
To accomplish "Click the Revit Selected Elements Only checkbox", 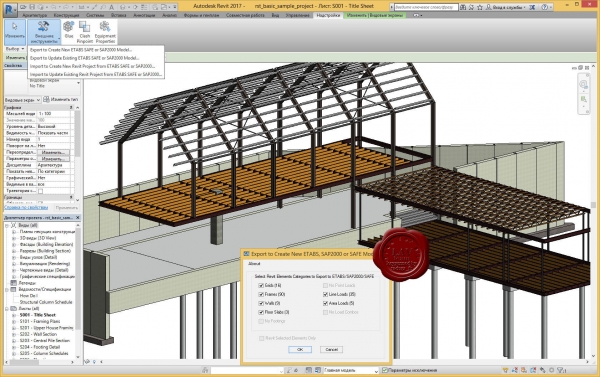I will [x=262, y=338].
